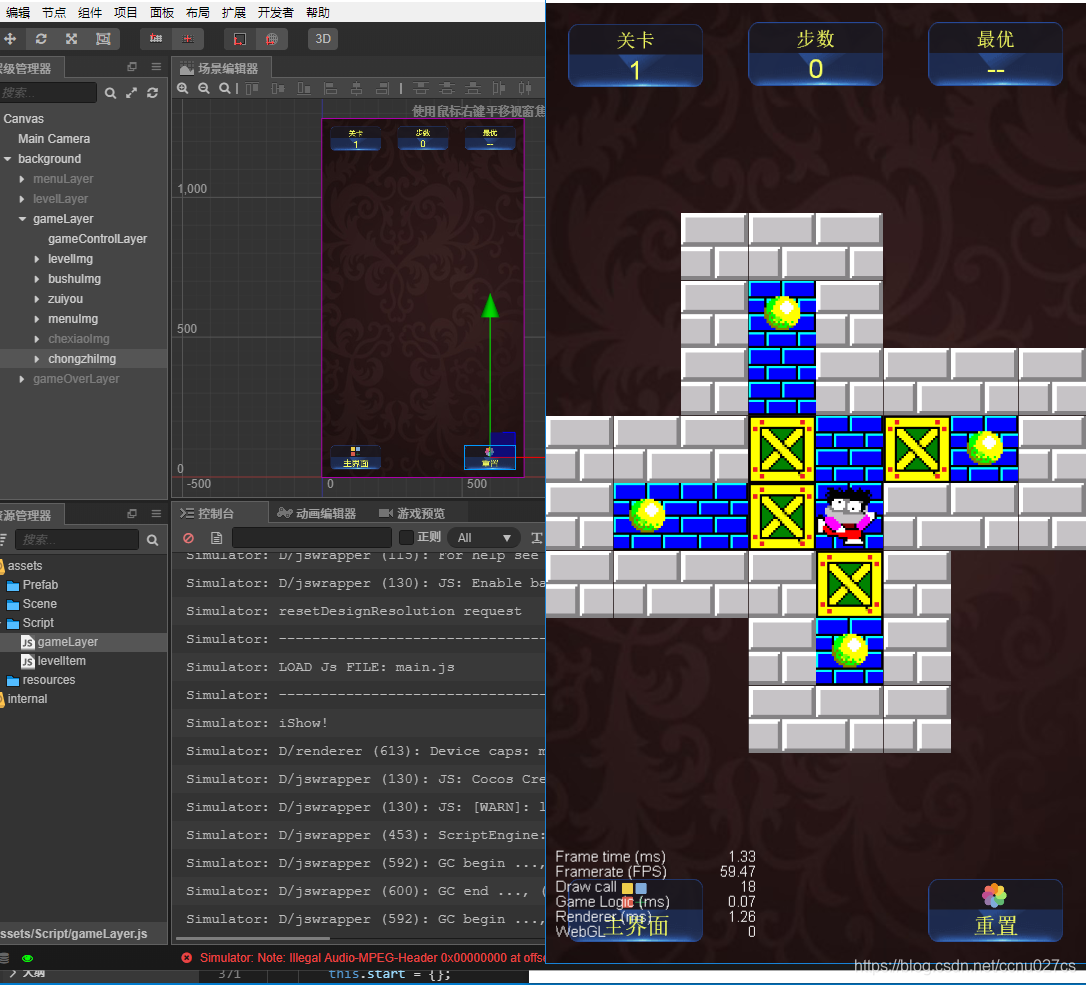Click the hierarchy search magnifier icon
The image size is (1086, 985).
tap(110, 93)
